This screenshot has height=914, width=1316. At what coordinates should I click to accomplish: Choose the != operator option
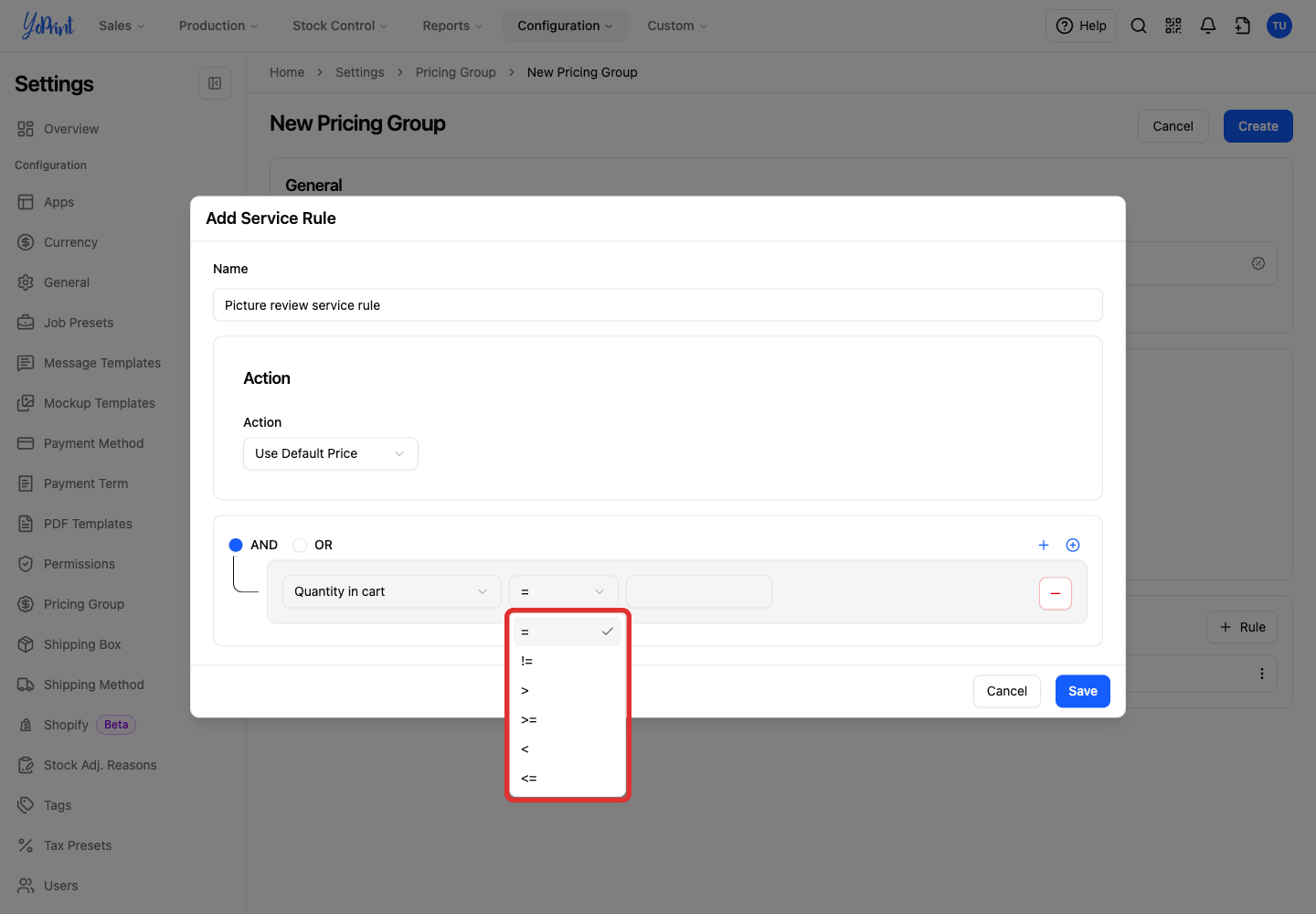(568, 661)
